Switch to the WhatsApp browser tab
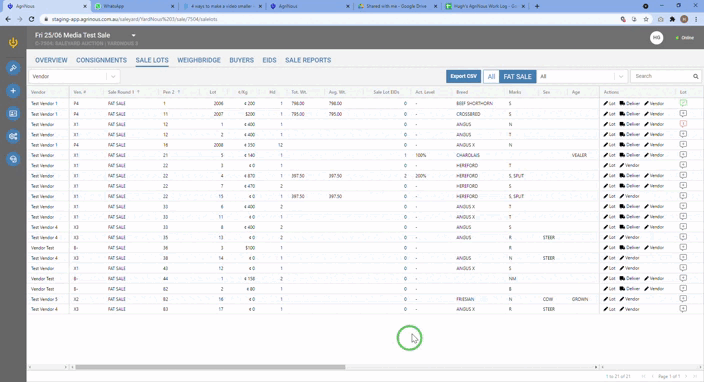The height and width of the screenshot is (382, 704). 134,6
